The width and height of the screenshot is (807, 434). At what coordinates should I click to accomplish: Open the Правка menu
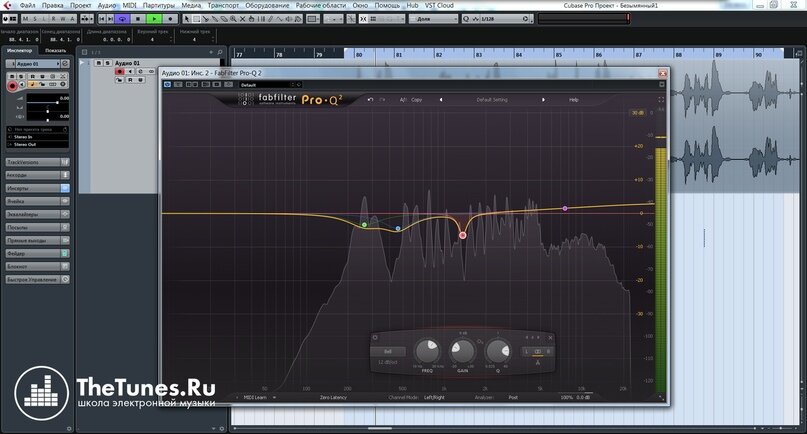(x=52, y=5)
